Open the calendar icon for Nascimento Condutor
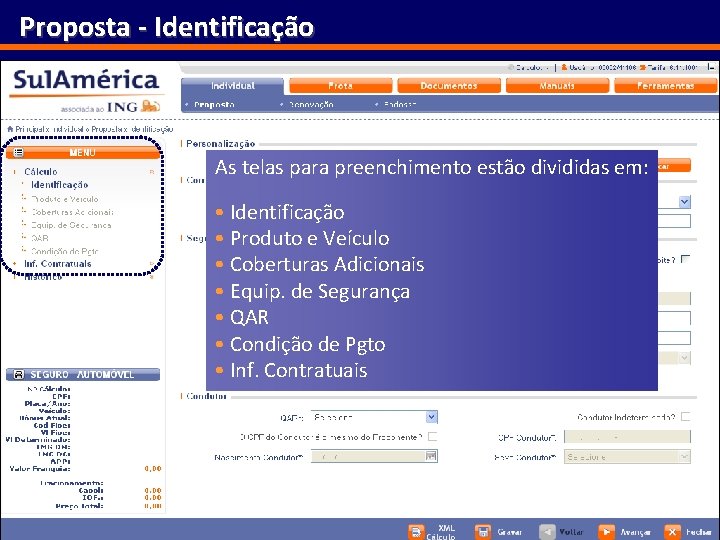The height and width of the screenshot is (540, 720). (431, 456)
